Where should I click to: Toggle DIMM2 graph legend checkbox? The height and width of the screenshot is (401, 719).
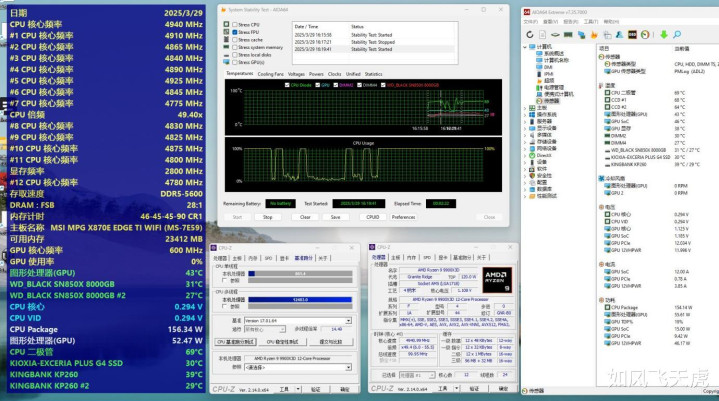pyautogui.click(x=336, y=85)
